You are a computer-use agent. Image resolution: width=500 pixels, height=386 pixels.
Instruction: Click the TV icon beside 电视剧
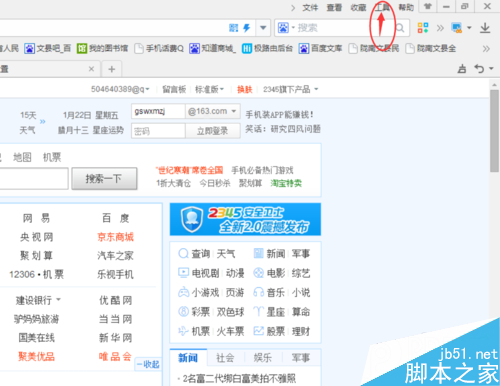click(x=183, y=273)
